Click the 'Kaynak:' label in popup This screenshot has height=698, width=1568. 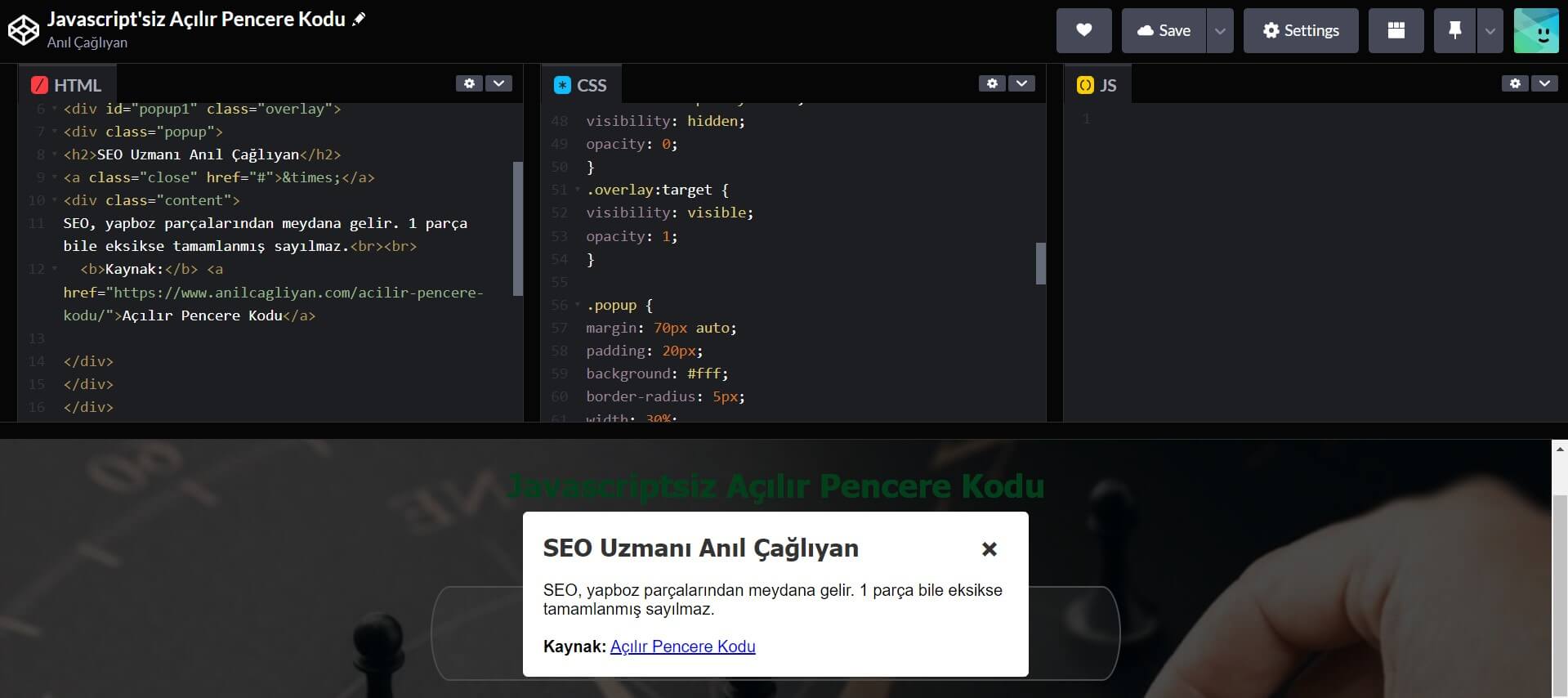click(x=574, y=647)
